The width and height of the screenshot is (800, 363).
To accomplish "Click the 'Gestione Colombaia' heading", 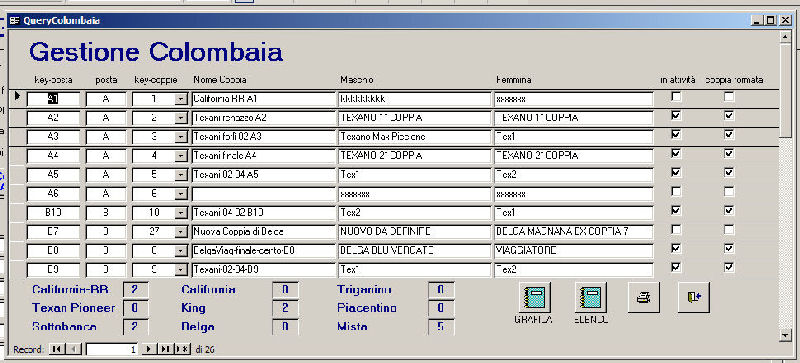I will [156, 52].
